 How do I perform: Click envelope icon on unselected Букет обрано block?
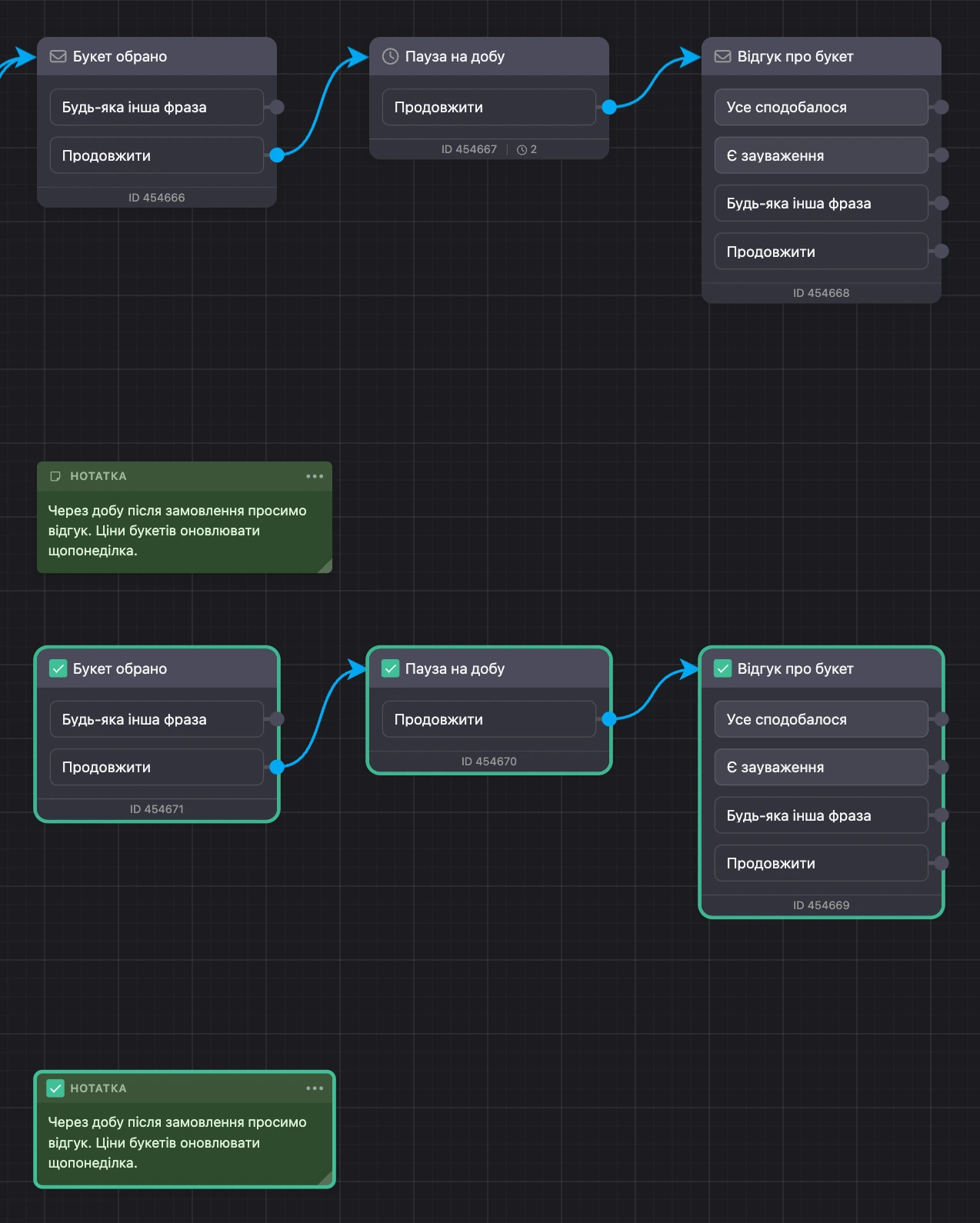(x=58, y=56)
